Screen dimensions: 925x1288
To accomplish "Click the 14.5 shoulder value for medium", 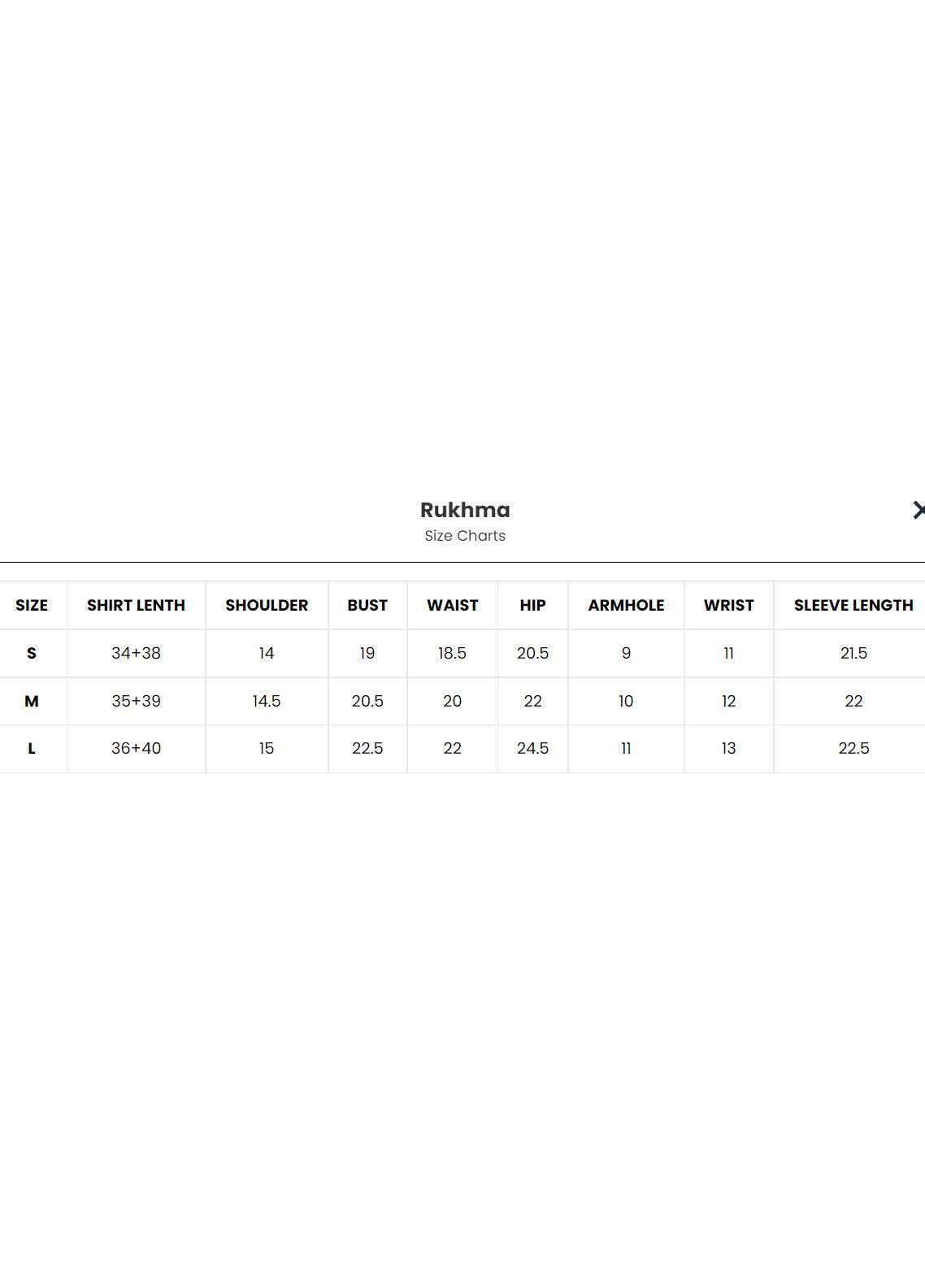I will [267, 701].
